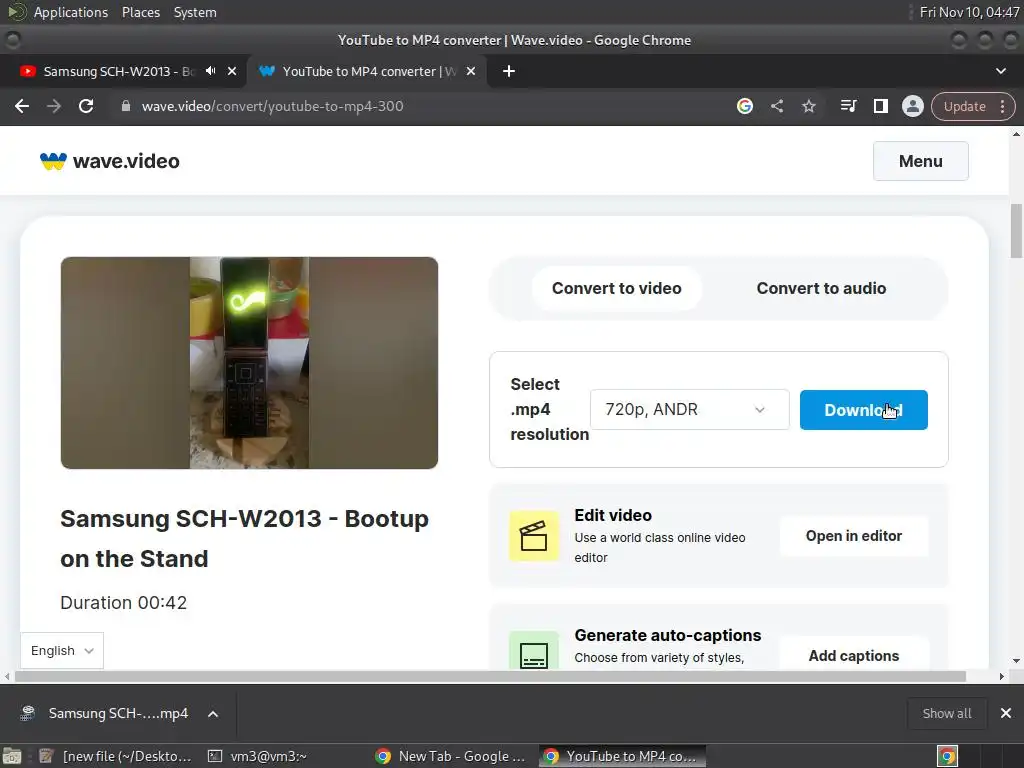Click the terminal icon in taskbar
Image resolution: width=1024 pixels, height=768 pixels.
tap(215, 756)
